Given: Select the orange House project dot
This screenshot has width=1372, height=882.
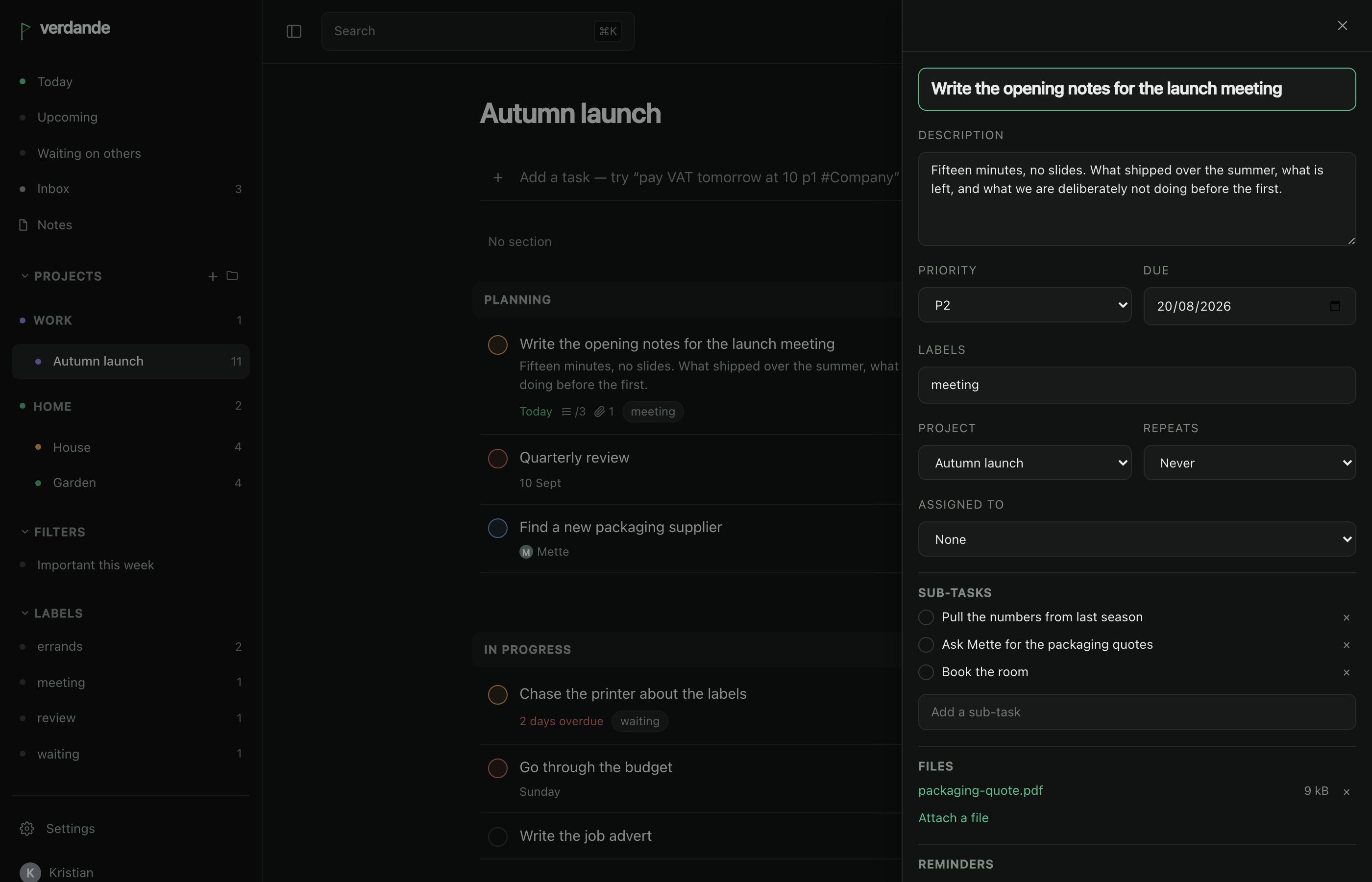Looking at the screenshot, I should pos(38,447).
